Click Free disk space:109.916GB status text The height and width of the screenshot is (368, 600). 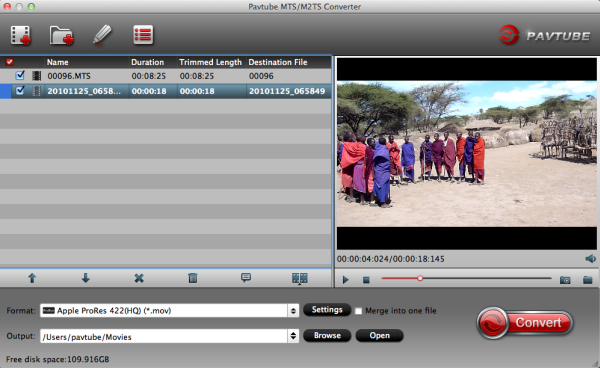point(57,359)
